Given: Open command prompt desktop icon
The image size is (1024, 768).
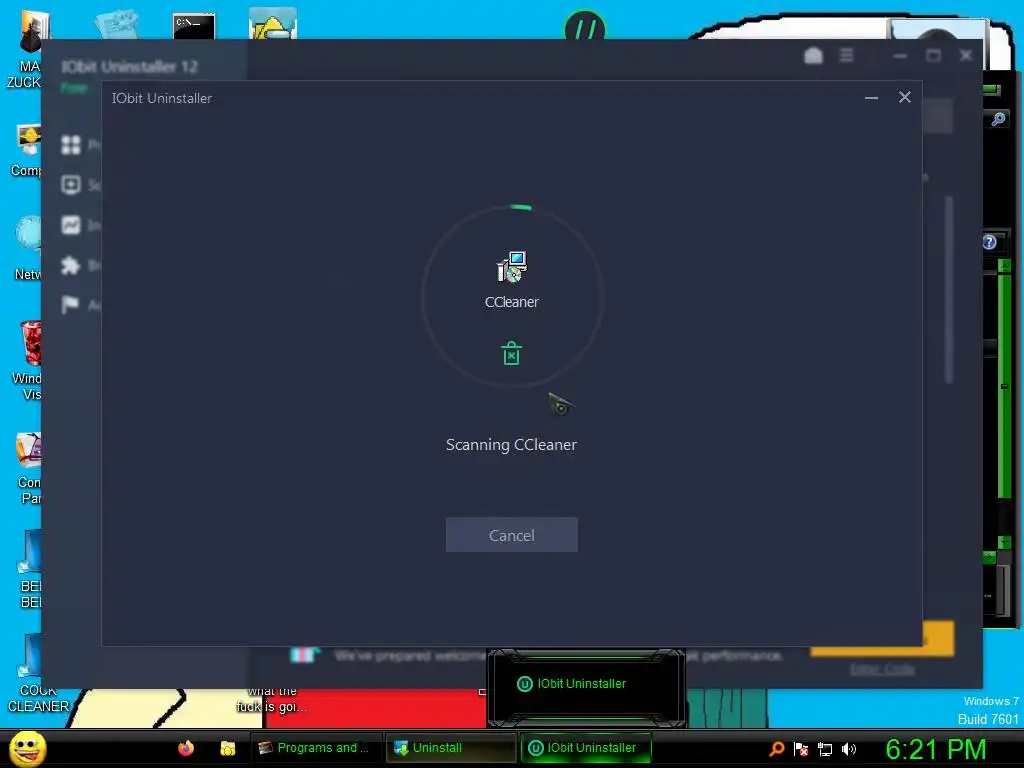Looking at the screenshot, I should click(194, 25).
